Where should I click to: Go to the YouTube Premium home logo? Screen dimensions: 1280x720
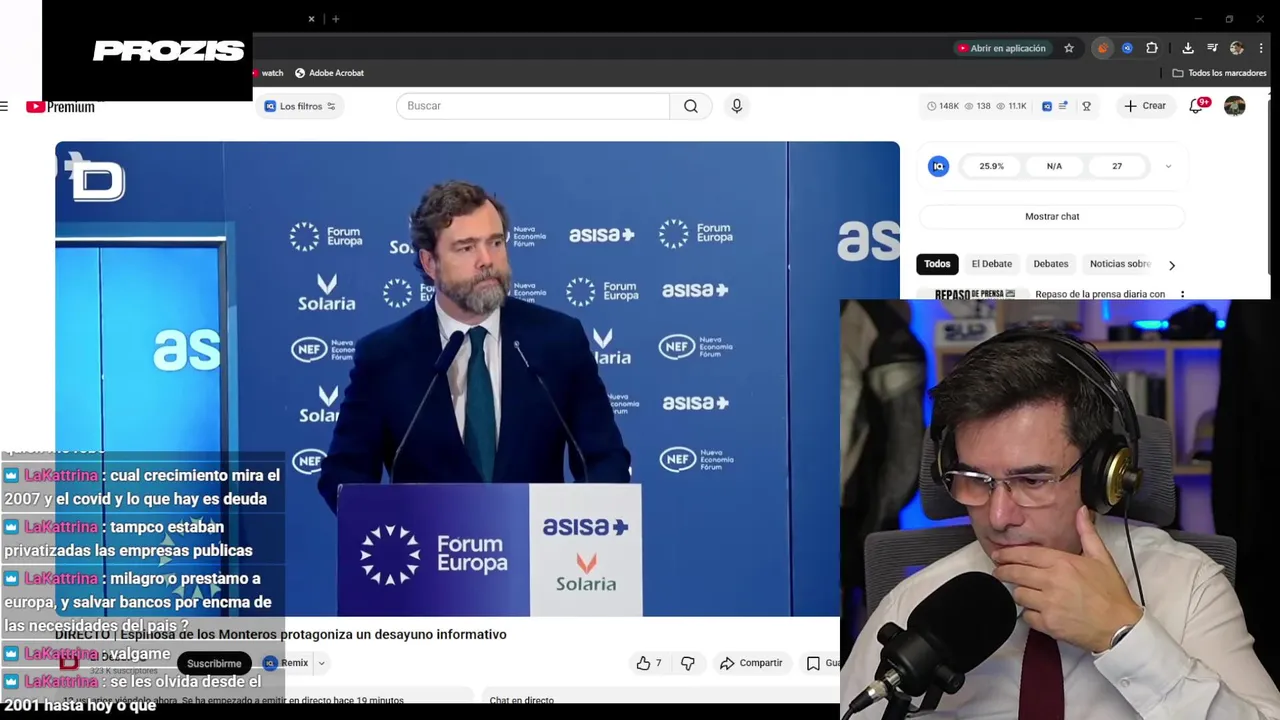(60, 106)
